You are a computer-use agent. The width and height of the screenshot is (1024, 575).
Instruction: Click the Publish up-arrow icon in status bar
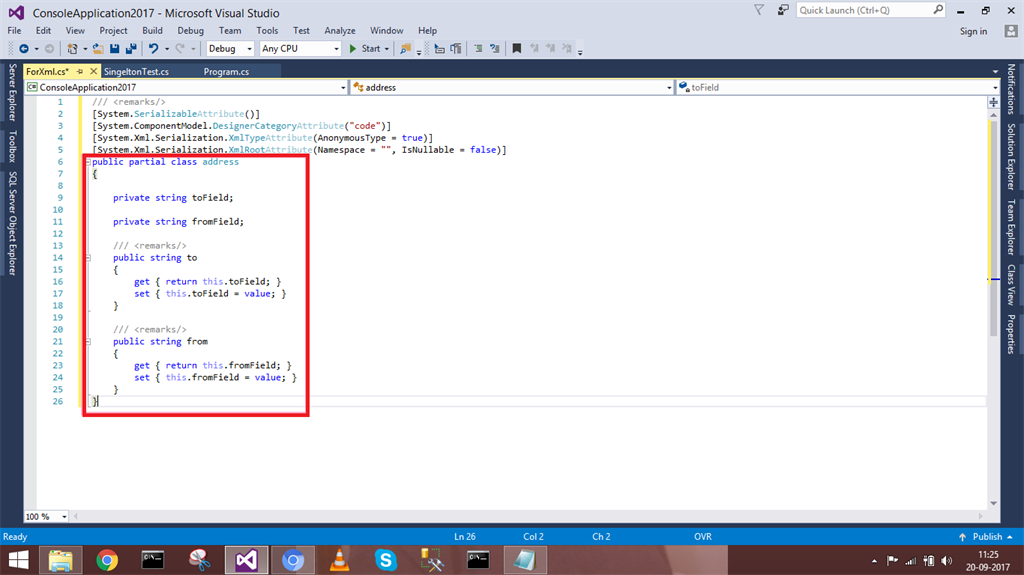click(962, 536)
